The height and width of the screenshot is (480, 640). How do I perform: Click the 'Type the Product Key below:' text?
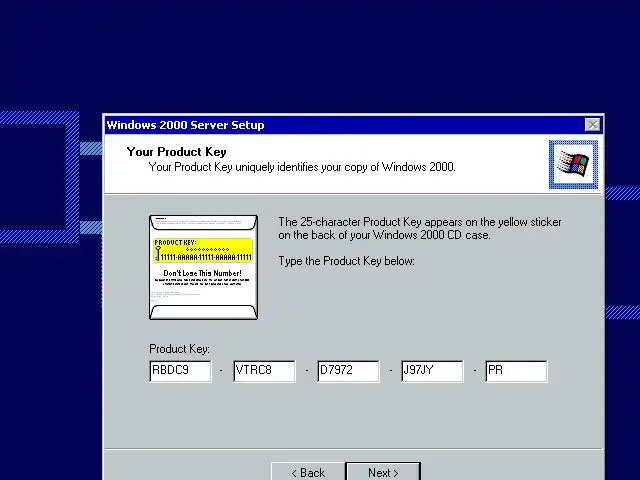point(346,261)
